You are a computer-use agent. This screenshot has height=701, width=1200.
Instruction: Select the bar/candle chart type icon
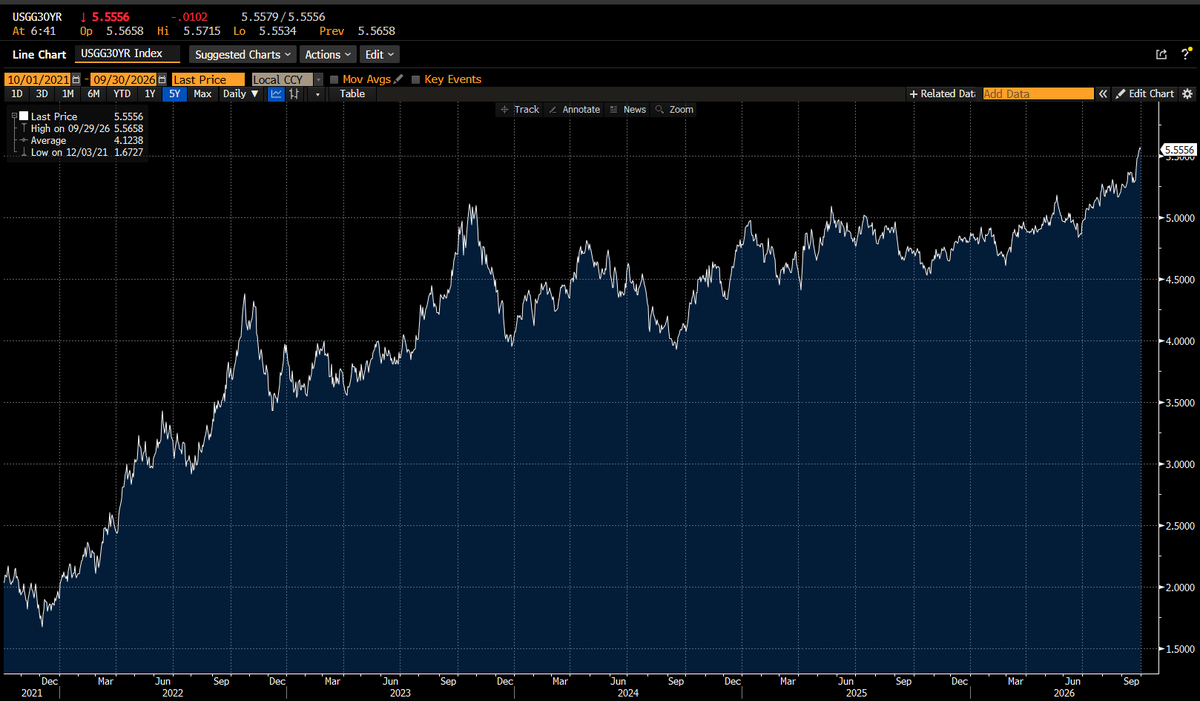click(x=294, y=94)
